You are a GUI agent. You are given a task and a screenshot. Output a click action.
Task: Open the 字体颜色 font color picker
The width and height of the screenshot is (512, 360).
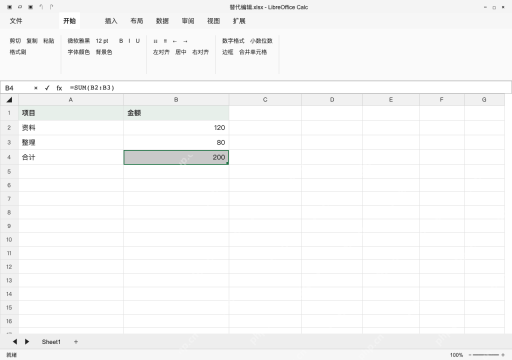(79, 52)
